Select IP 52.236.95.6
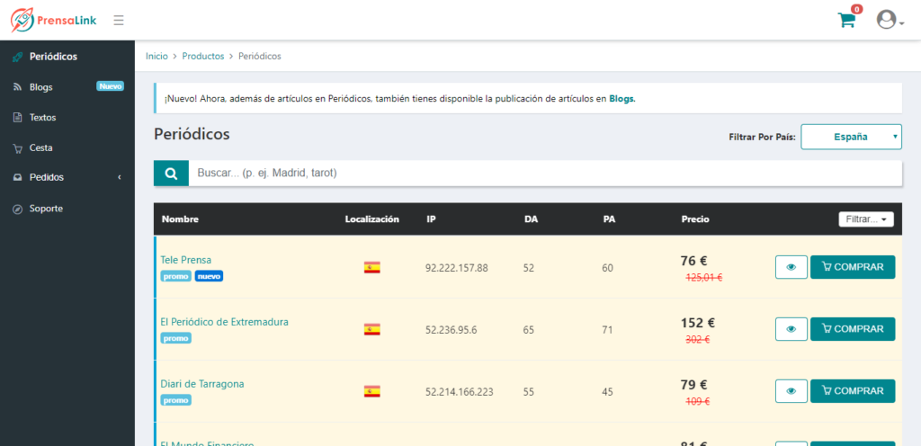 [451, 330]
